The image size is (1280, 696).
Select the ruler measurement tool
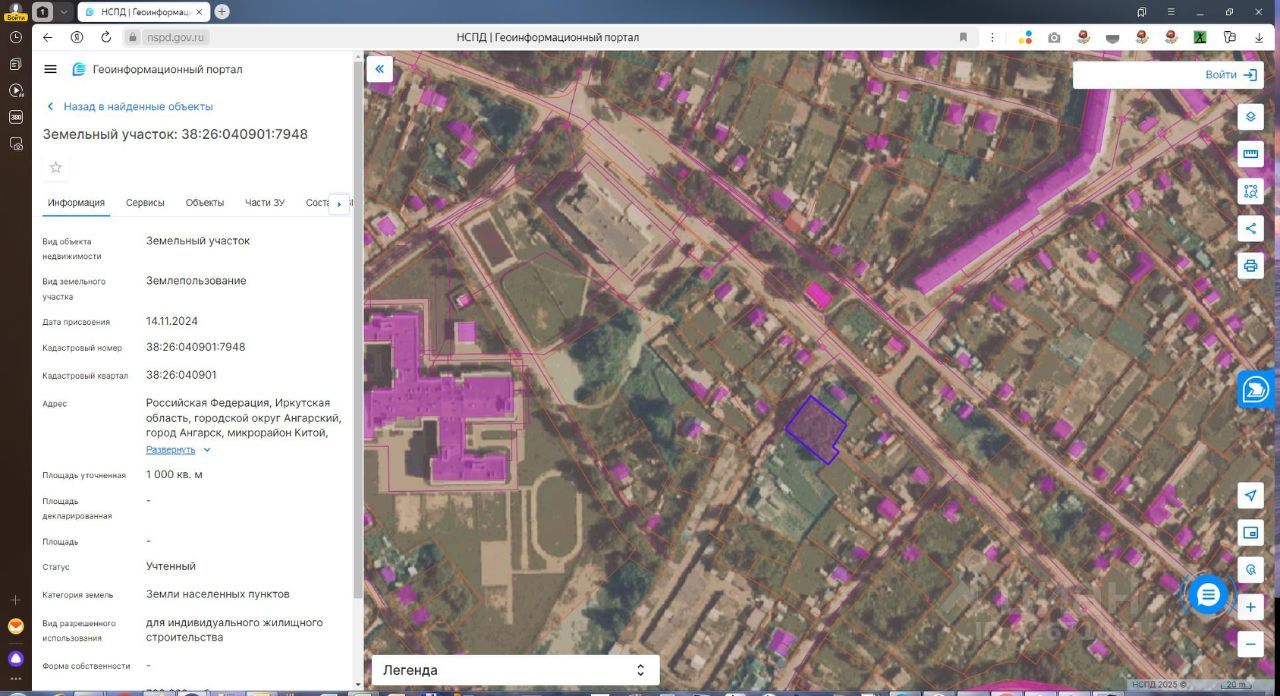point(1250,154)
